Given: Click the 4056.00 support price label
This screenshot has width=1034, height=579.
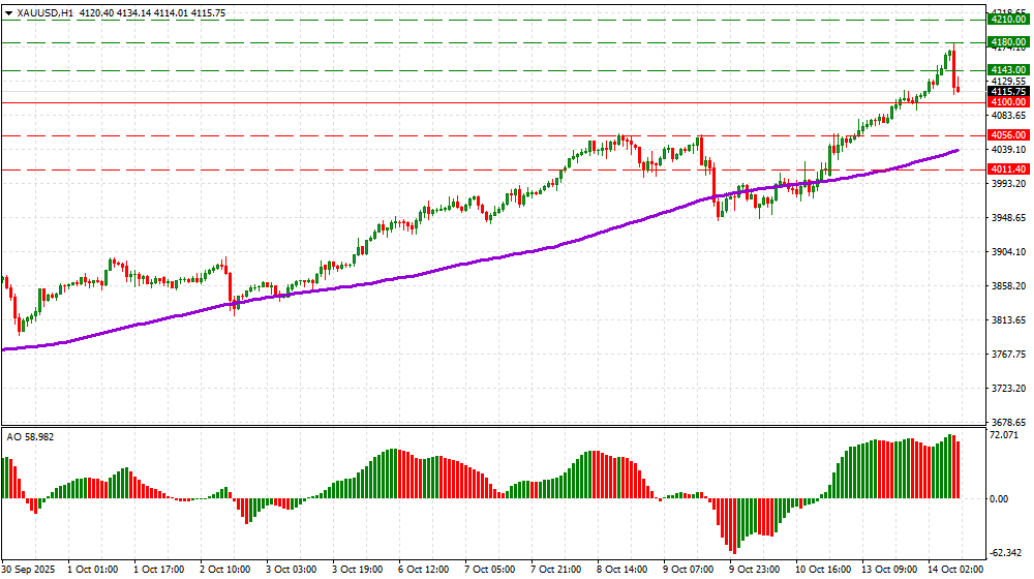Looking at the screenshot, I should [x=1009, y=135].
